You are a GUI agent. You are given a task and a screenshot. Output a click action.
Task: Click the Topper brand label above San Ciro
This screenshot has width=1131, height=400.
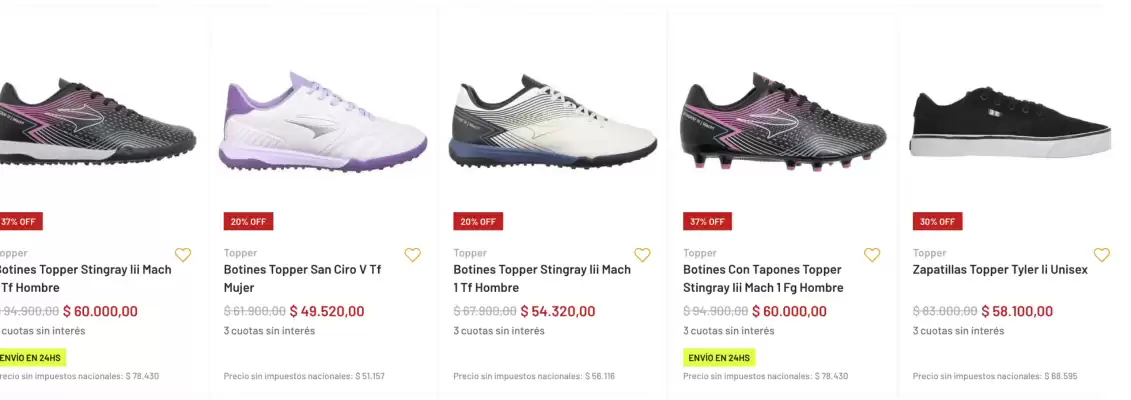click(x=240, y=253)
